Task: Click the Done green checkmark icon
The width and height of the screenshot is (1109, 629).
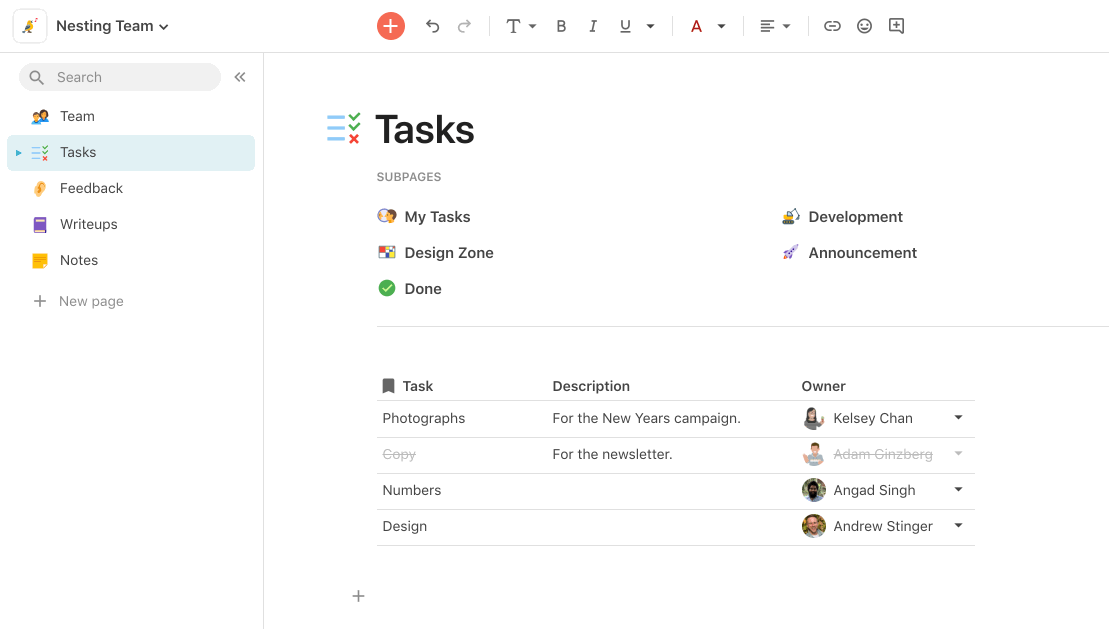Action: (387, 288)
